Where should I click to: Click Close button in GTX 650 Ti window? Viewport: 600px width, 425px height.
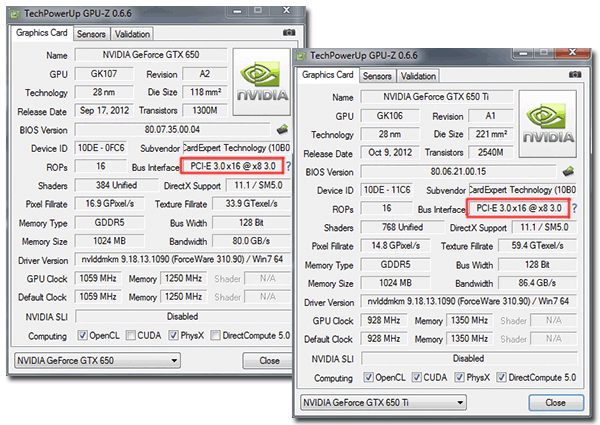556,402
